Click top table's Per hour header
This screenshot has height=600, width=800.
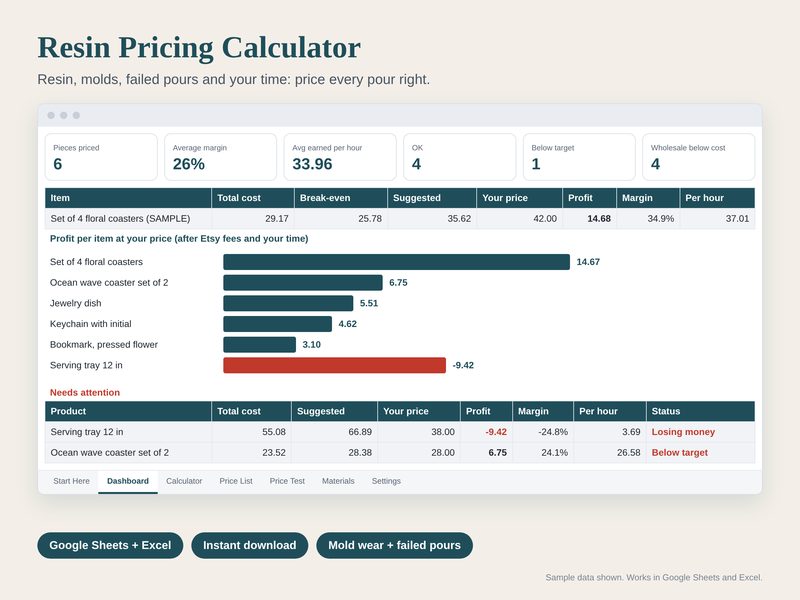tap(717, 198)
